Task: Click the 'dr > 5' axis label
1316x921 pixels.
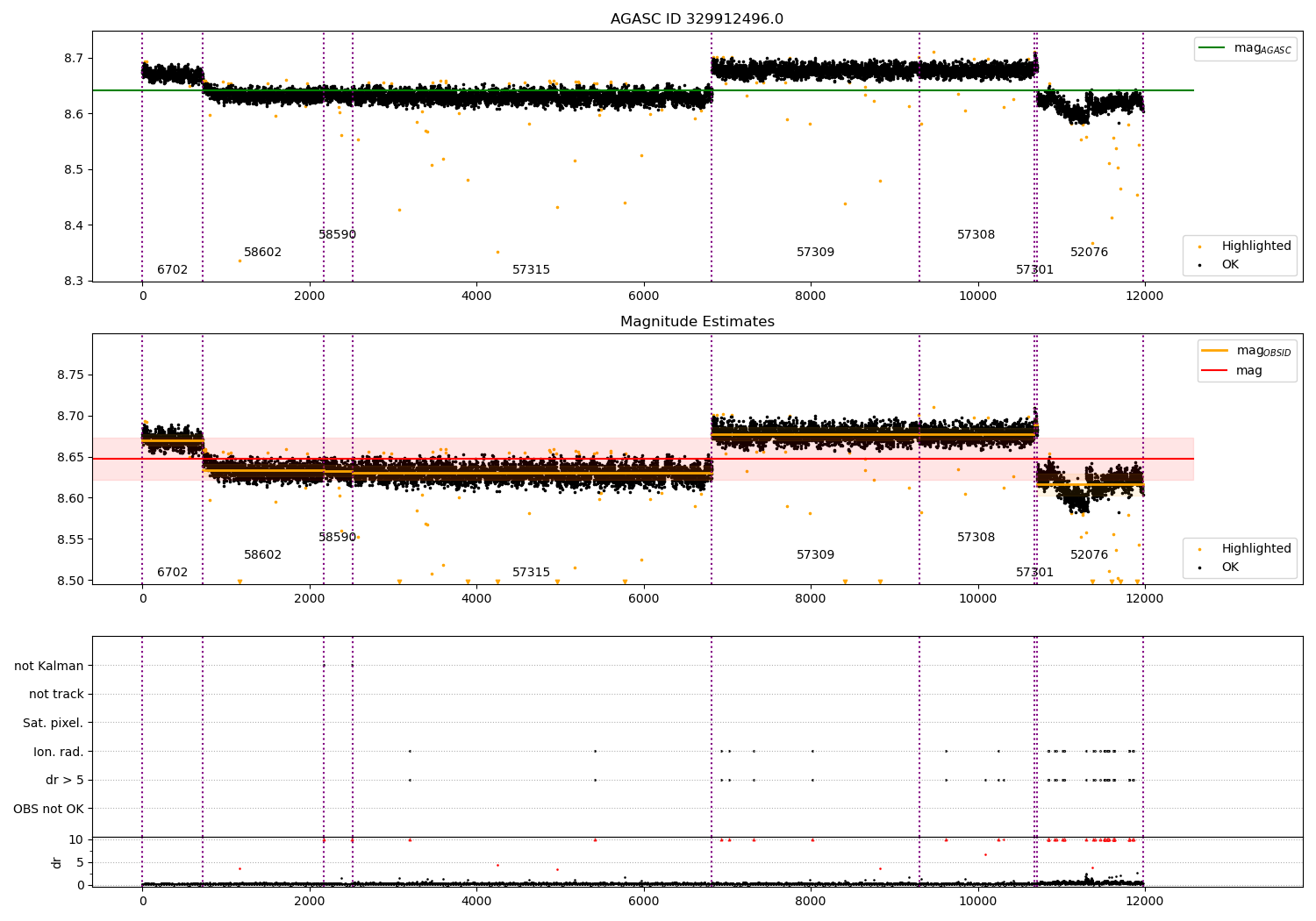Action: click(65, 780)
